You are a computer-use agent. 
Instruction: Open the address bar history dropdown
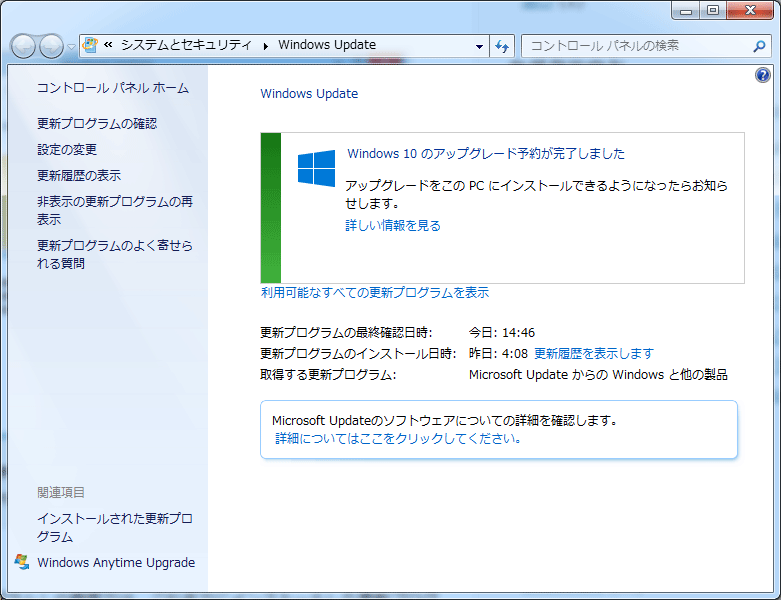[x=479, y=46]
